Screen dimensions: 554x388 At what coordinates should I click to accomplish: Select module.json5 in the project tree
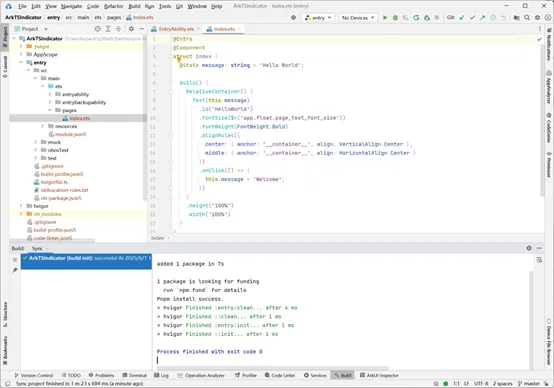tap(71, 134)
